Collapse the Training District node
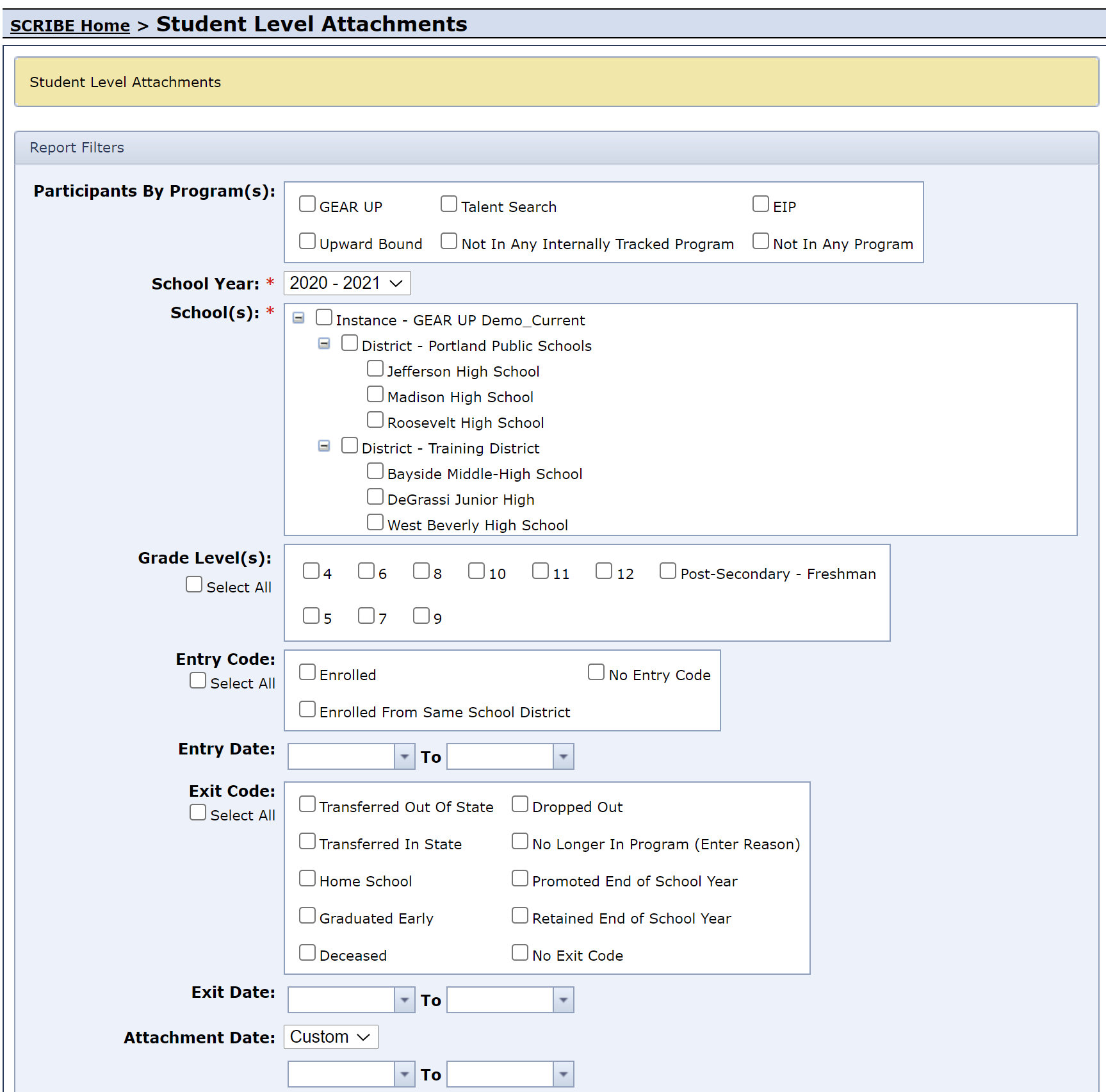This screenshot has height=1092, width=1106. coord(324,446)
